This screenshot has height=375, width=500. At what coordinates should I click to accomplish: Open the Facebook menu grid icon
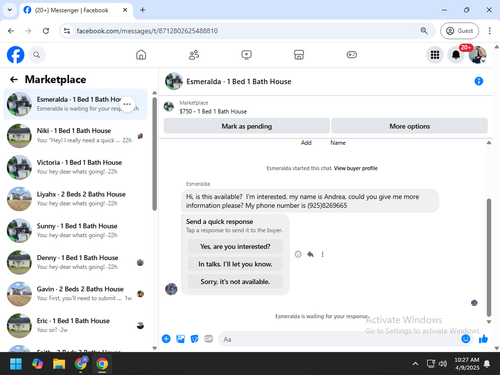[435, 55]
